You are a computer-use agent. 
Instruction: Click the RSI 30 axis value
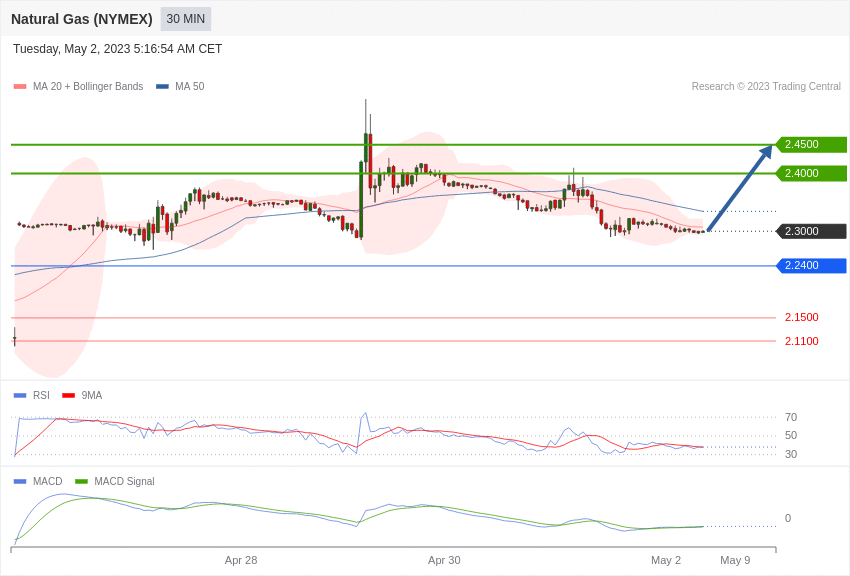coord(791,454)
